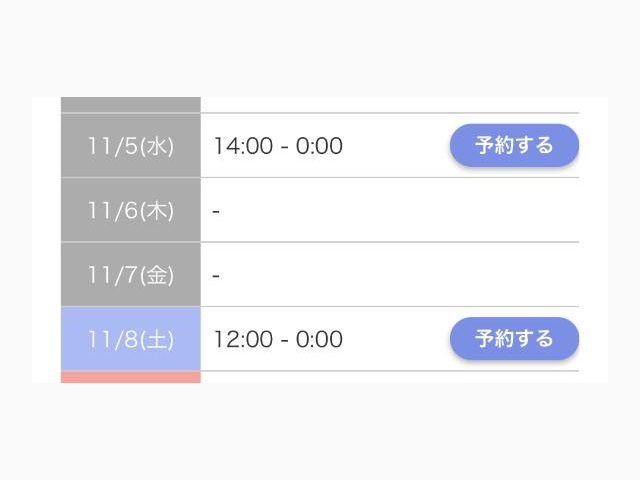The height and width of the screenshot is (480, 640).
Task: Click the dash in the 11/7 row
Action: (x=216, y=275)
